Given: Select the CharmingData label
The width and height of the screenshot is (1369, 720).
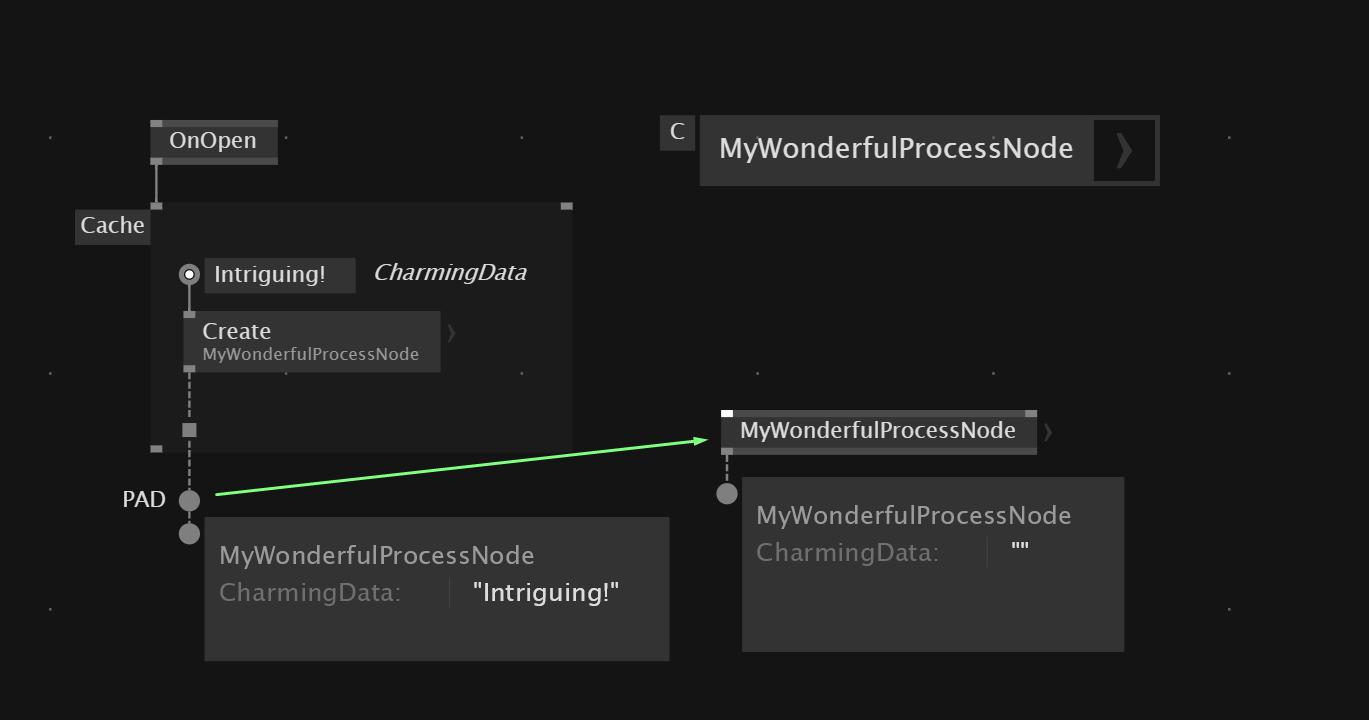Looking at the screenshot, I should click(450, 273).
